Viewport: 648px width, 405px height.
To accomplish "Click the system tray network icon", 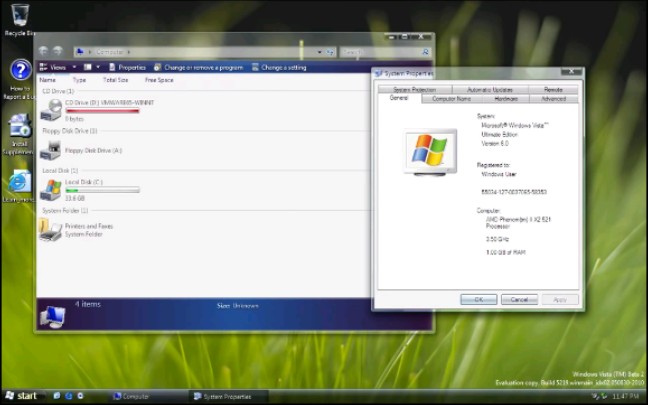I will click(596, 396).
